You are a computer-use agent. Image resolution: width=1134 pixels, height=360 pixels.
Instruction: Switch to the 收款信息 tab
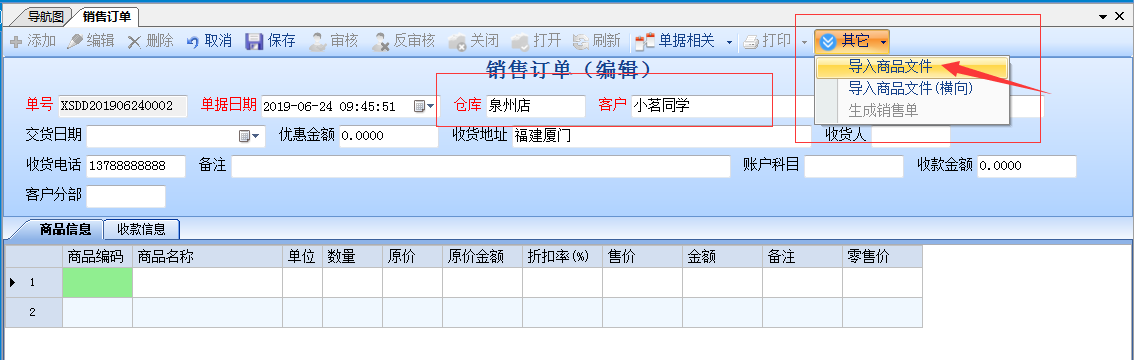click(142, 229)
